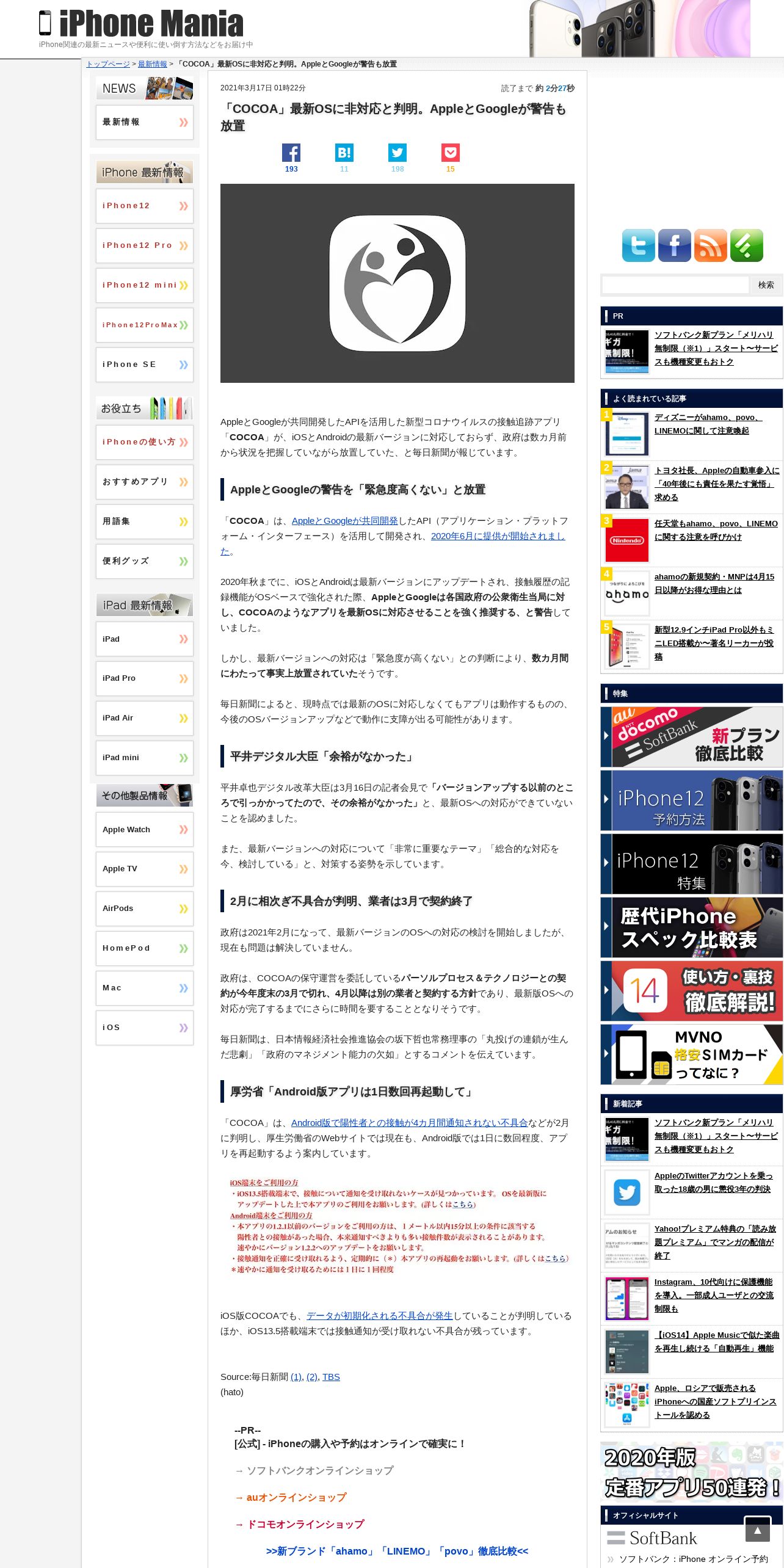
Task: Open 毎日新聞 source link (2)
Action: 312,1377
